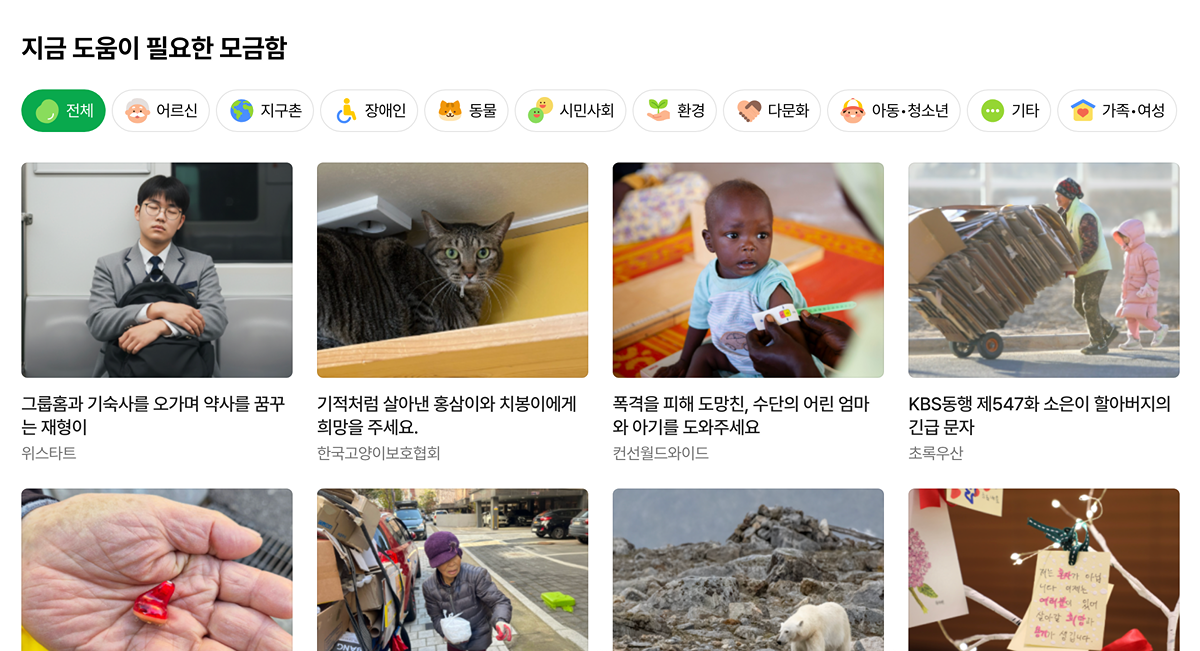1200x651 pixels.
Task: Click the 기타 green dots icon
Action: click(992, 111)
